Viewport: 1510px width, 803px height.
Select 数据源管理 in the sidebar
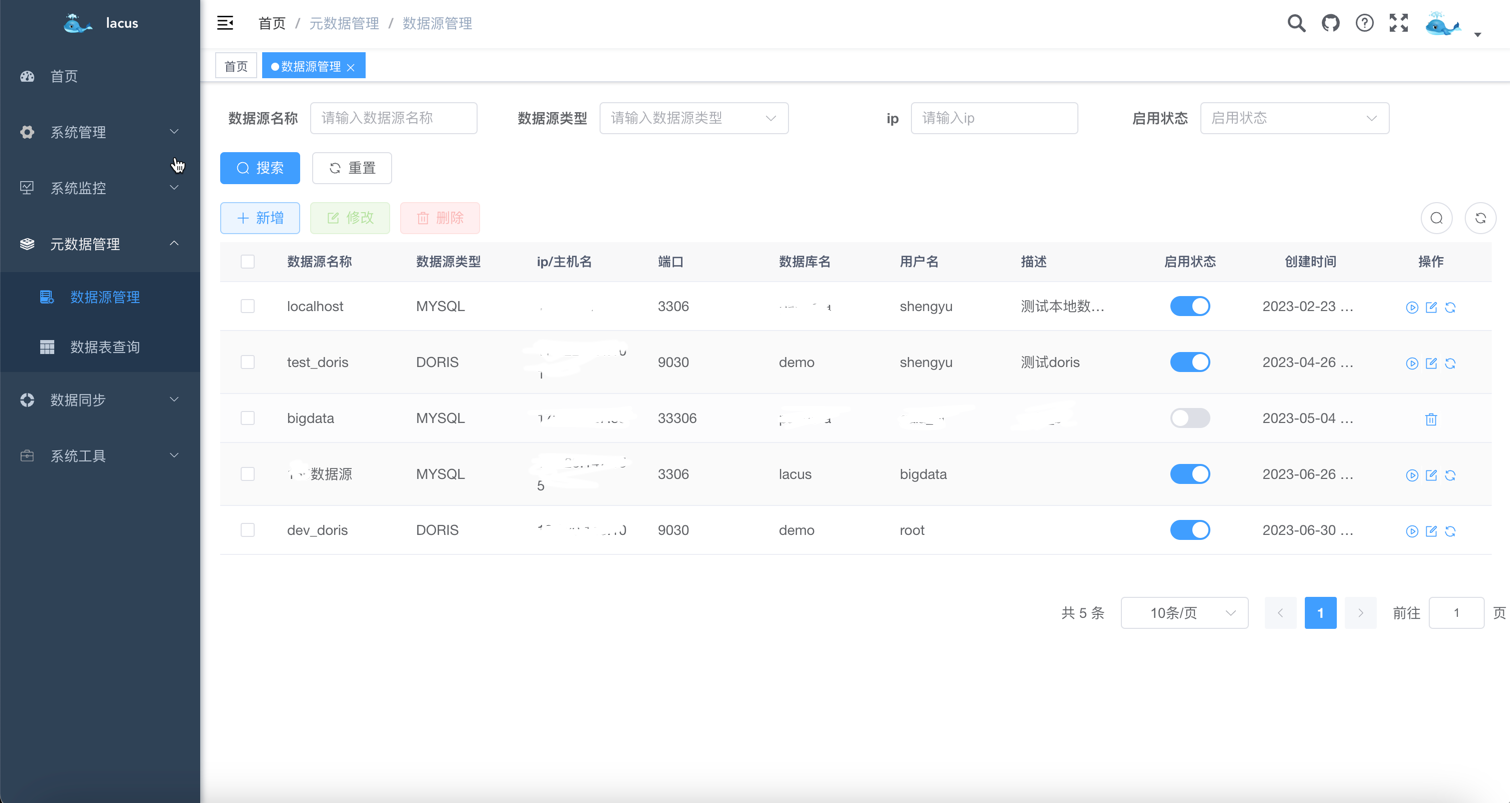pos(100,297)
